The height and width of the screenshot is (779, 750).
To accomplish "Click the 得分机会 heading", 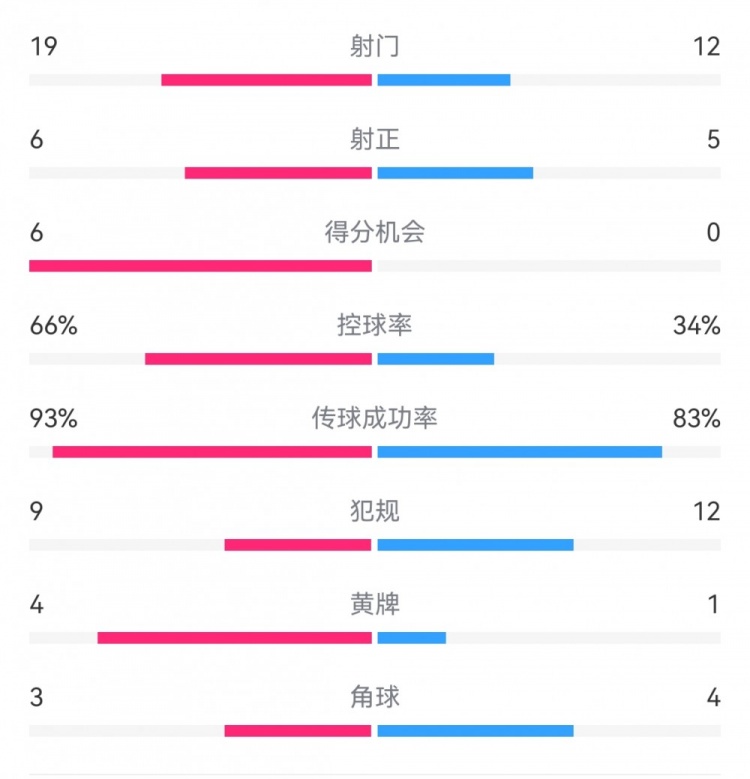I will [375, 233].
